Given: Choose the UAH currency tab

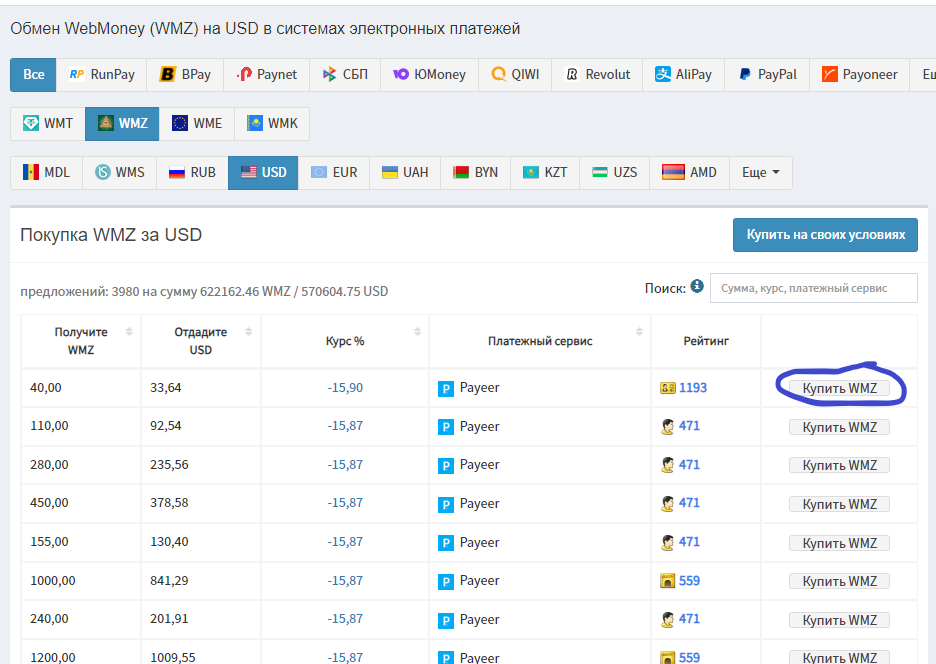Looking at the screenshot, I should 405,173.
